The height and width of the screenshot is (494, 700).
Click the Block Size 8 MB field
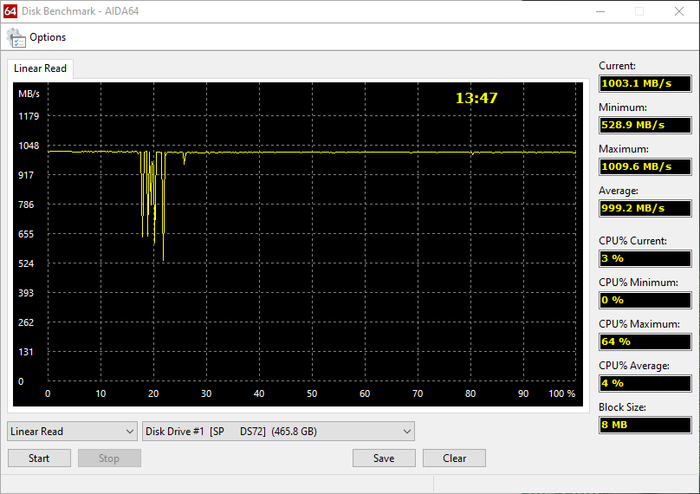click(644, 426)
